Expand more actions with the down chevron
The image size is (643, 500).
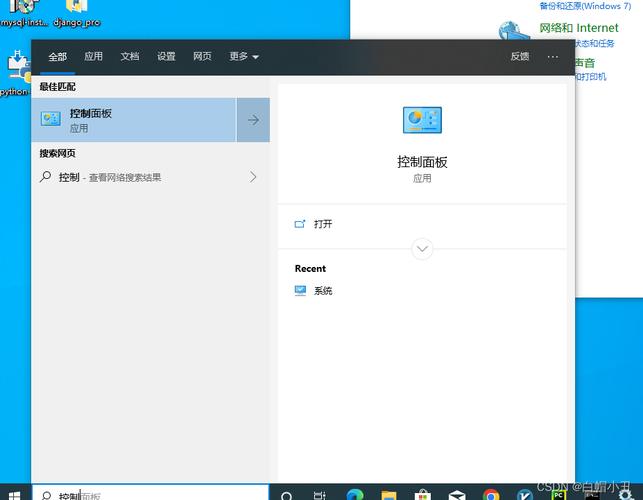coord(422,248)
